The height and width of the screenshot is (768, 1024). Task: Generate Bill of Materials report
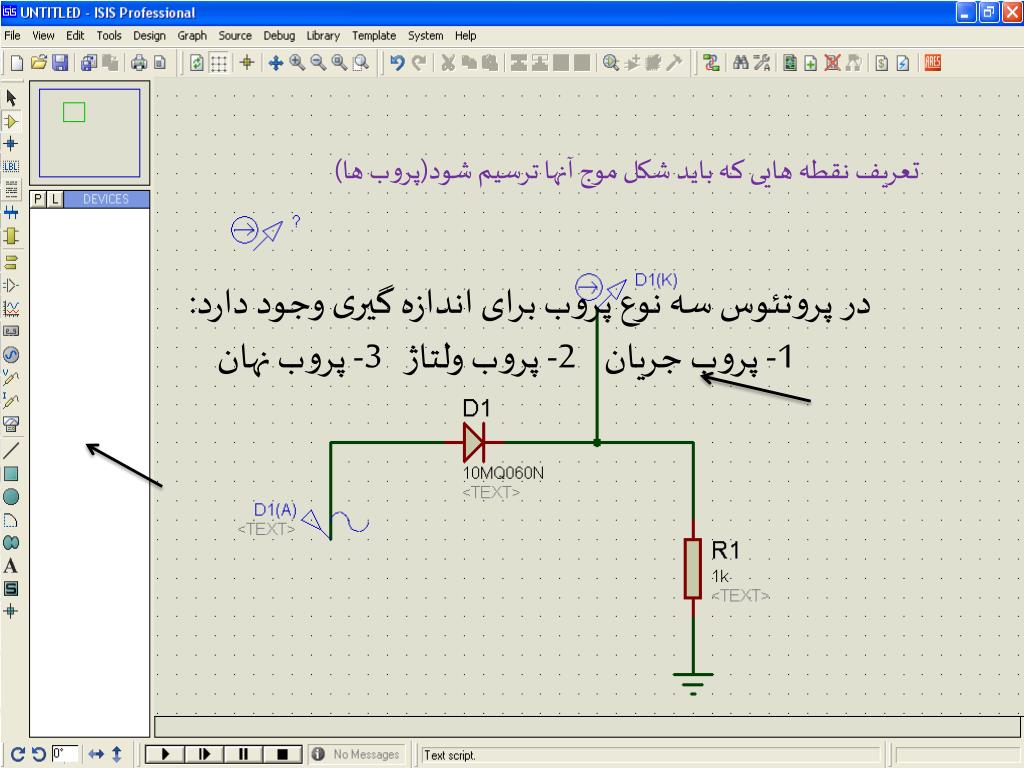point(882,63)
